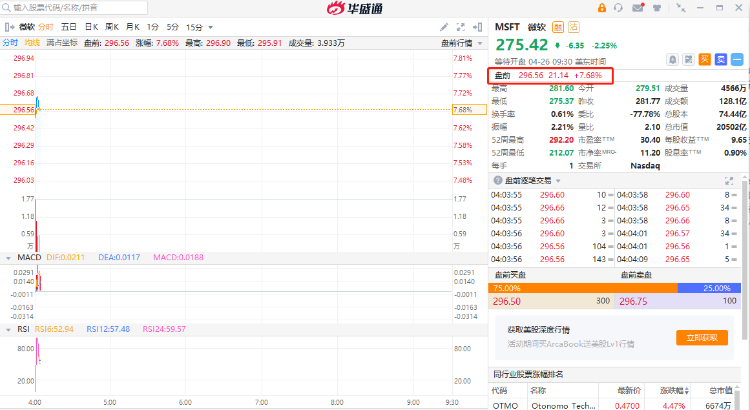Open customer service headset icon
The width and height of the screenshot is (750, 410).
pos(618,8)
